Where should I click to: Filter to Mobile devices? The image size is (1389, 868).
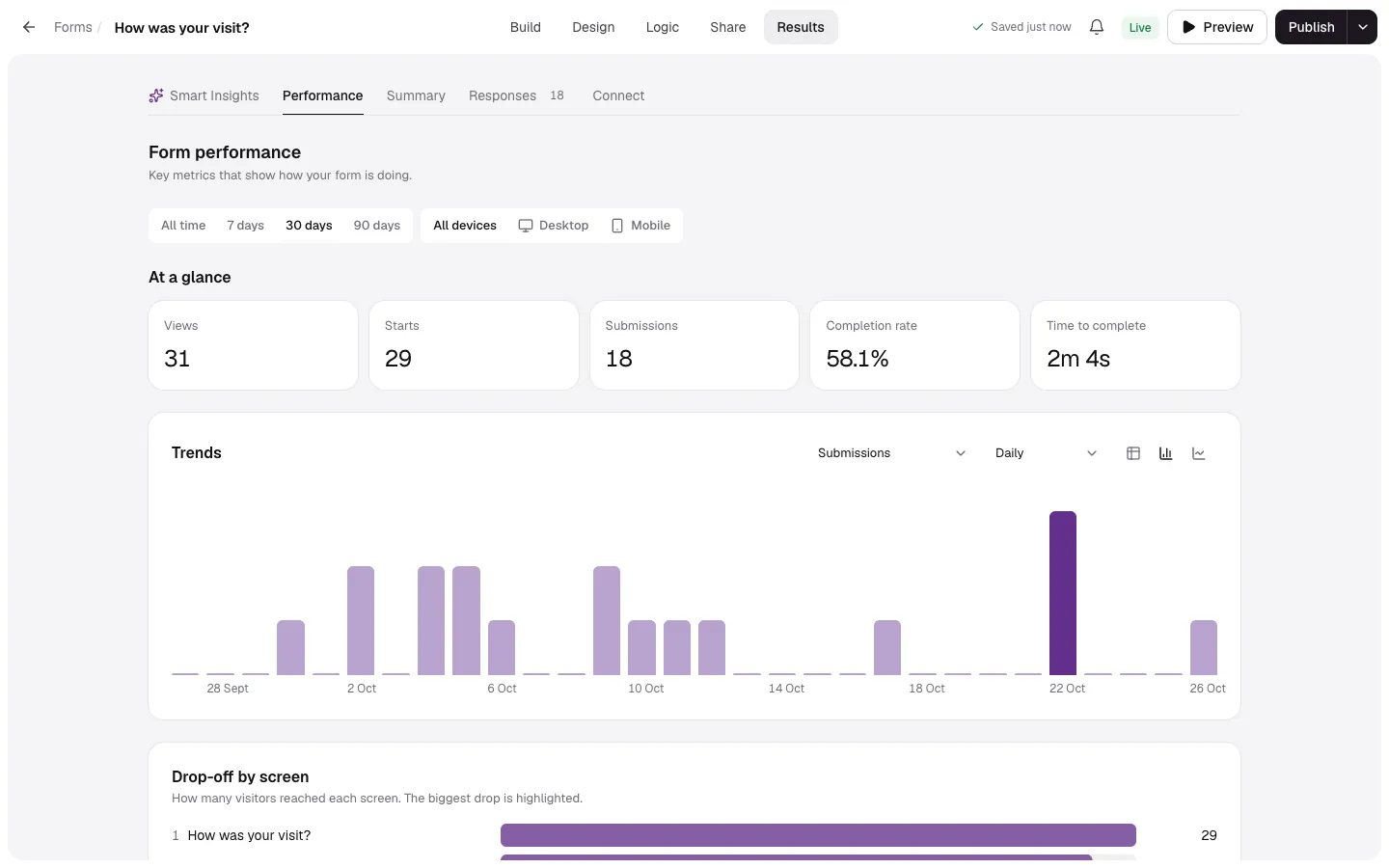[x=640, y=226]
